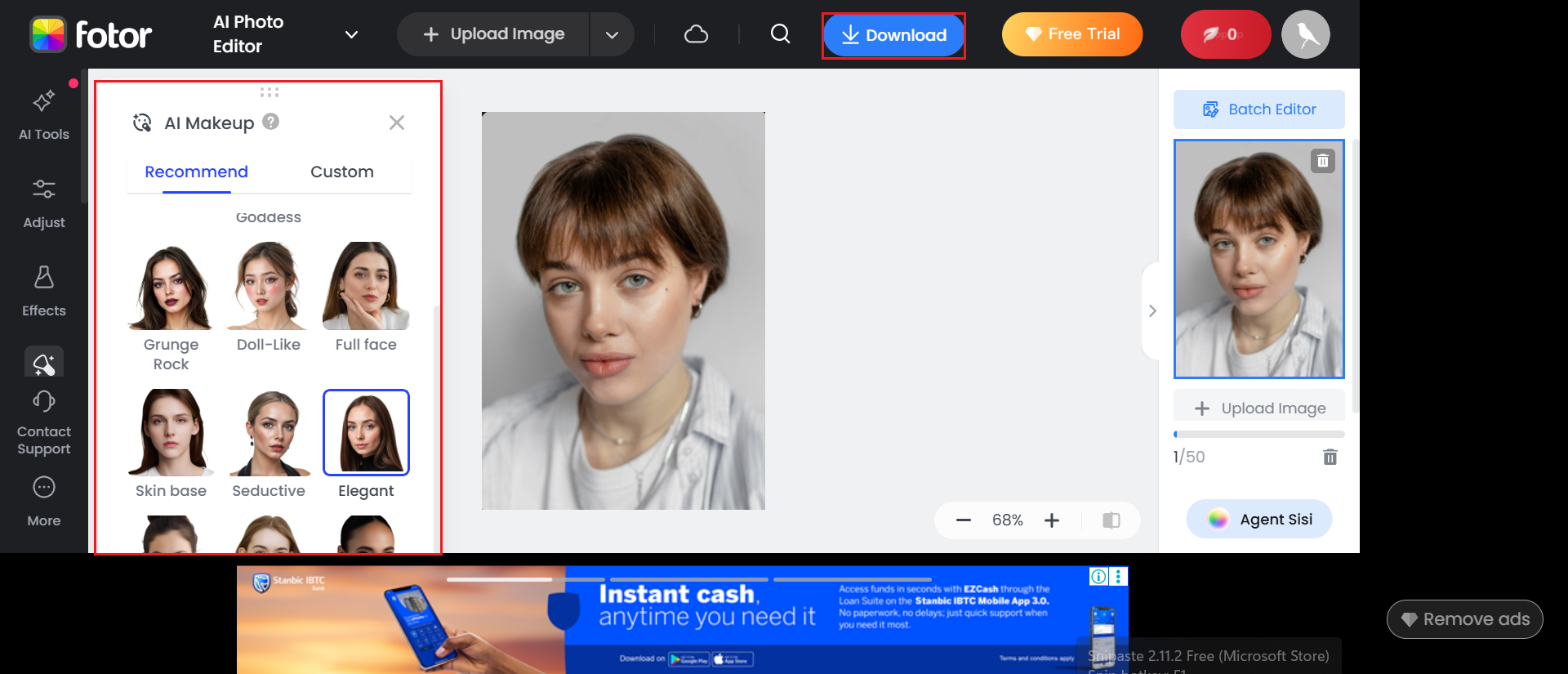
Task: Open the red credits counter
Action: point(1225,34)
